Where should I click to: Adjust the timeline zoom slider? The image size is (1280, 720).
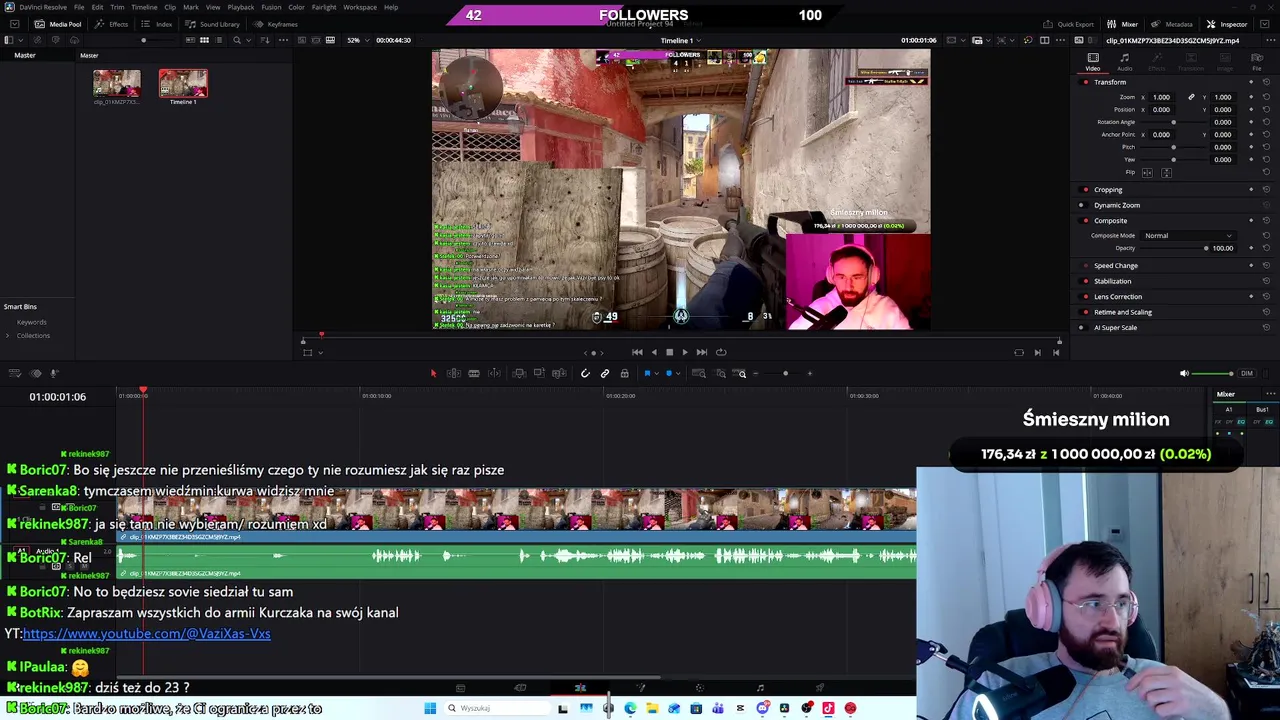coord(785,374)
